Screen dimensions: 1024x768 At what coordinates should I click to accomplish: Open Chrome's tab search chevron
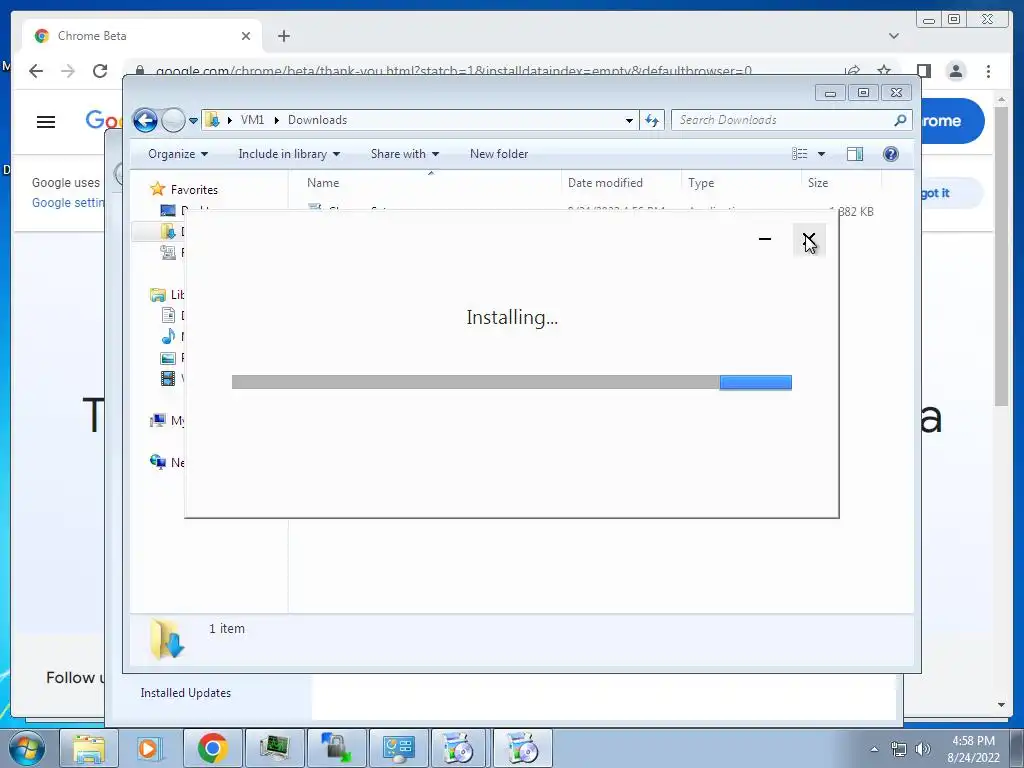coord(893,36)
